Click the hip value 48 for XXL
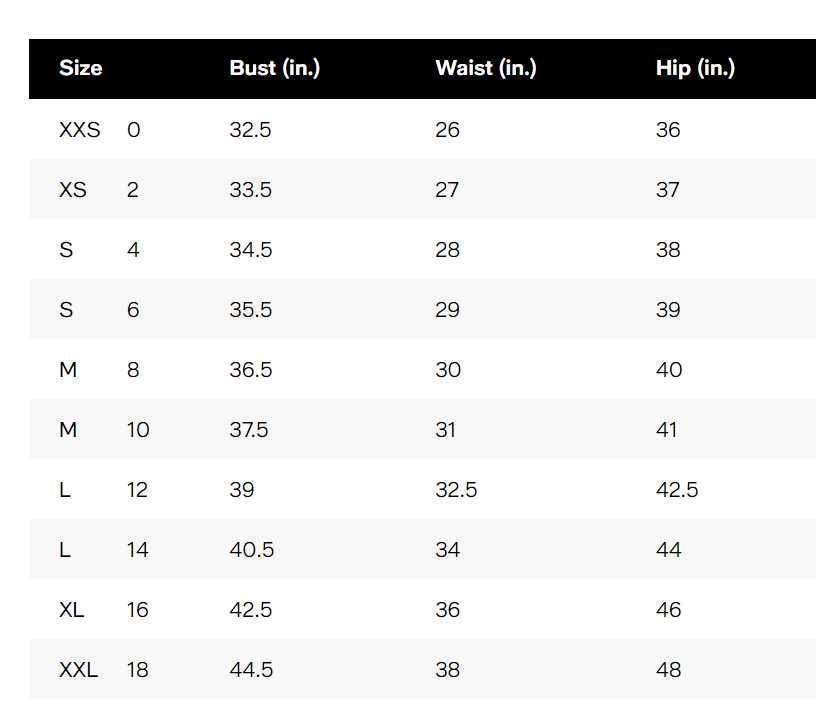Image resolution: width=837 pixels, height=713 pixels. coord(669,670)
